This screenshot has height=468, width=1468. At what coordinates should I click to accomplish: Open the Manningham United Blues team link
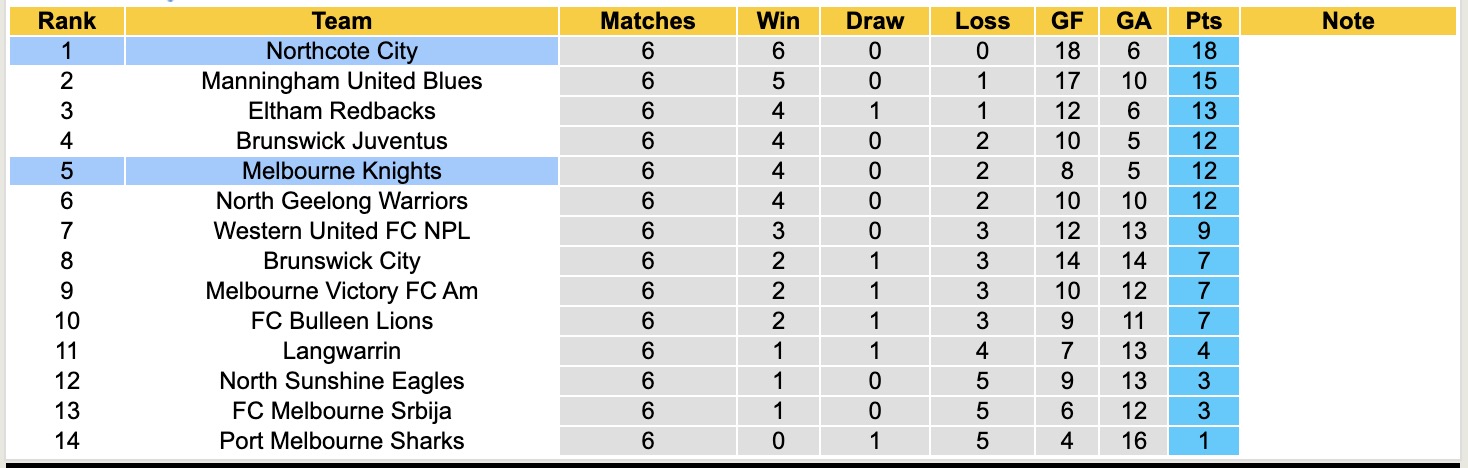coord(342,81)
